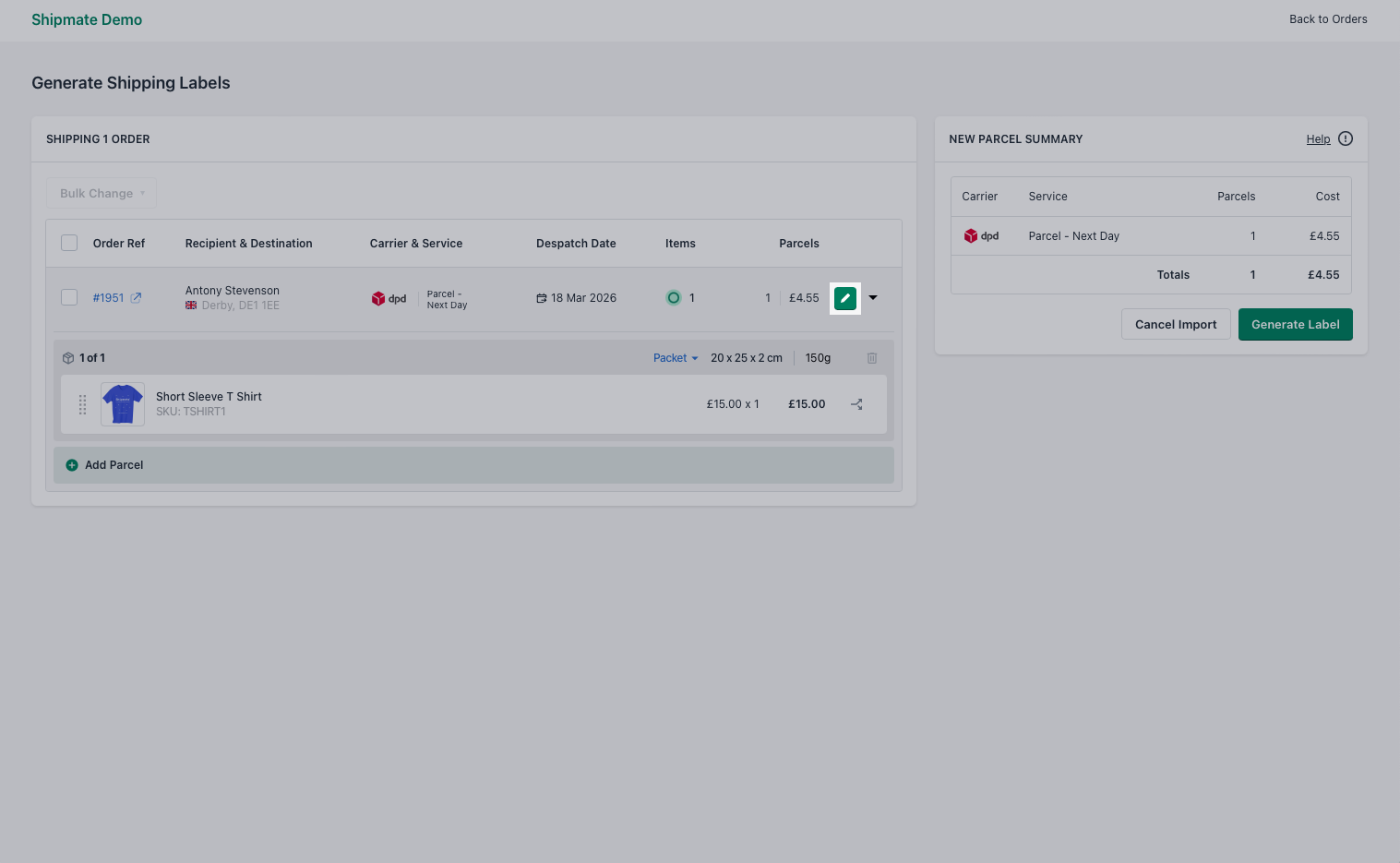Viewport: 1400px width, 863px height.
Task: Click the dpd carrier logo in the order row
Action: click(x=379, y=298)
